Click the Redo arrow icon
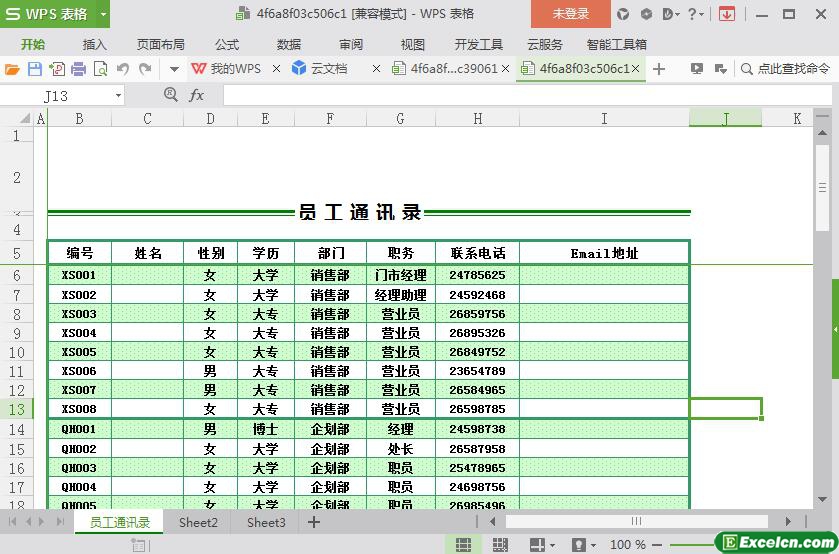Screen dimensions: 839x554 click(x=145, y=69)
